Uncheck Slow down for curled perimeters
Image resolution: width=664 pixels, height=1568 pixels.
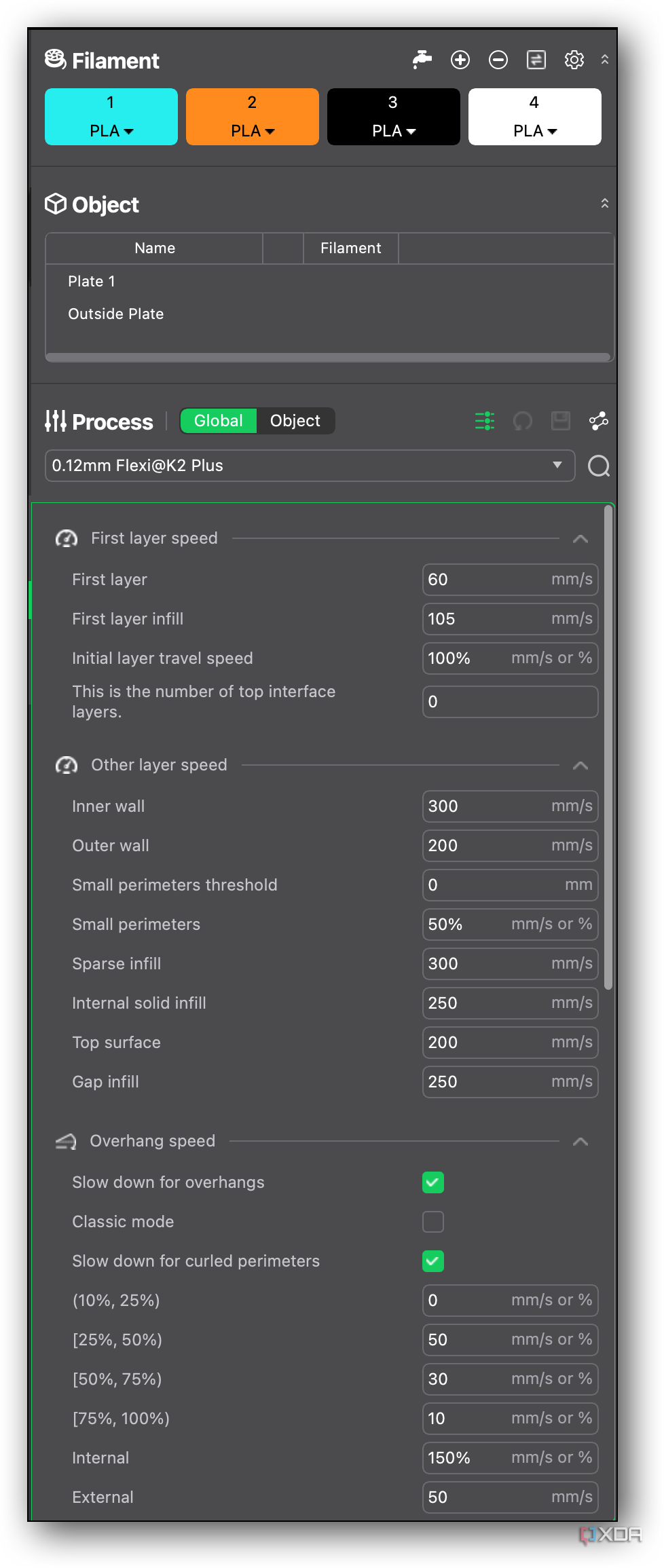pyautogui.click(x=433, y=1261)
